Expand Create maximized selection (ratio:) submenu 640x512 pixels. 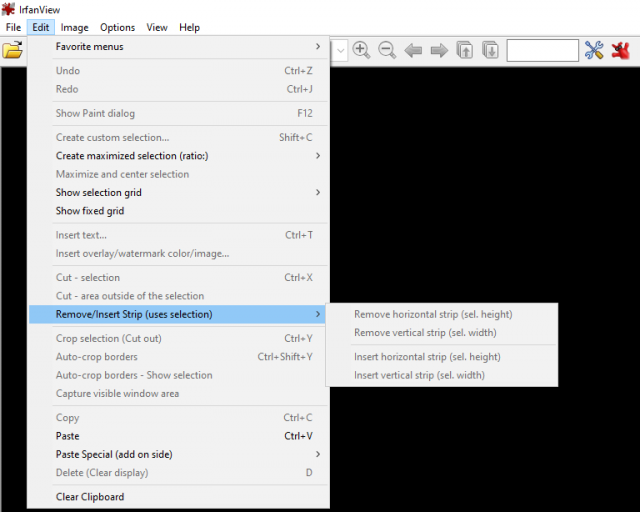pyautogui.click(x=179, y=156)
